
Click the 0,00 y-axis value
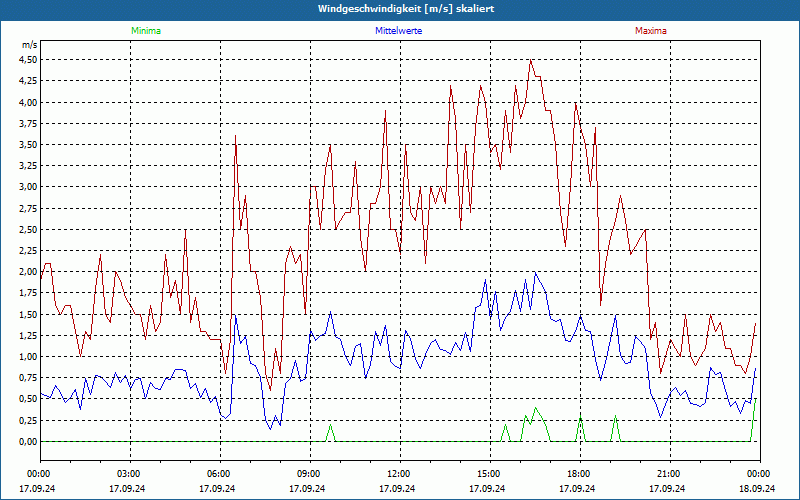point(28,441)
